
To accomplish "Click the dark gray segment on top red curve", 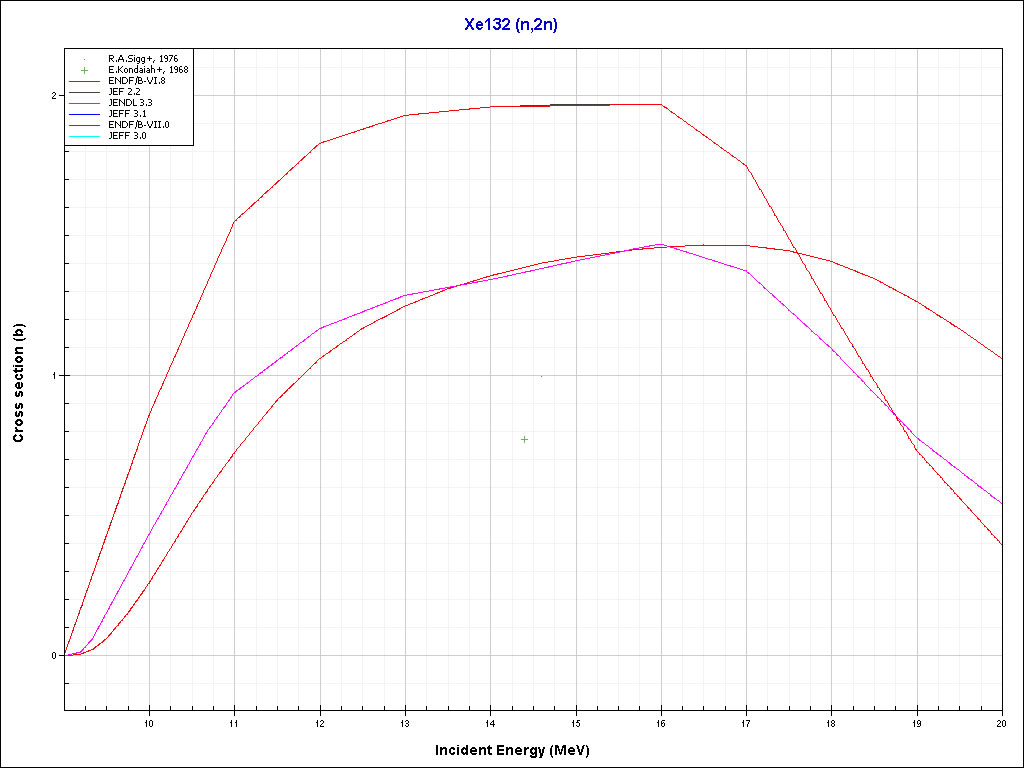I will [x=580, y=104].
